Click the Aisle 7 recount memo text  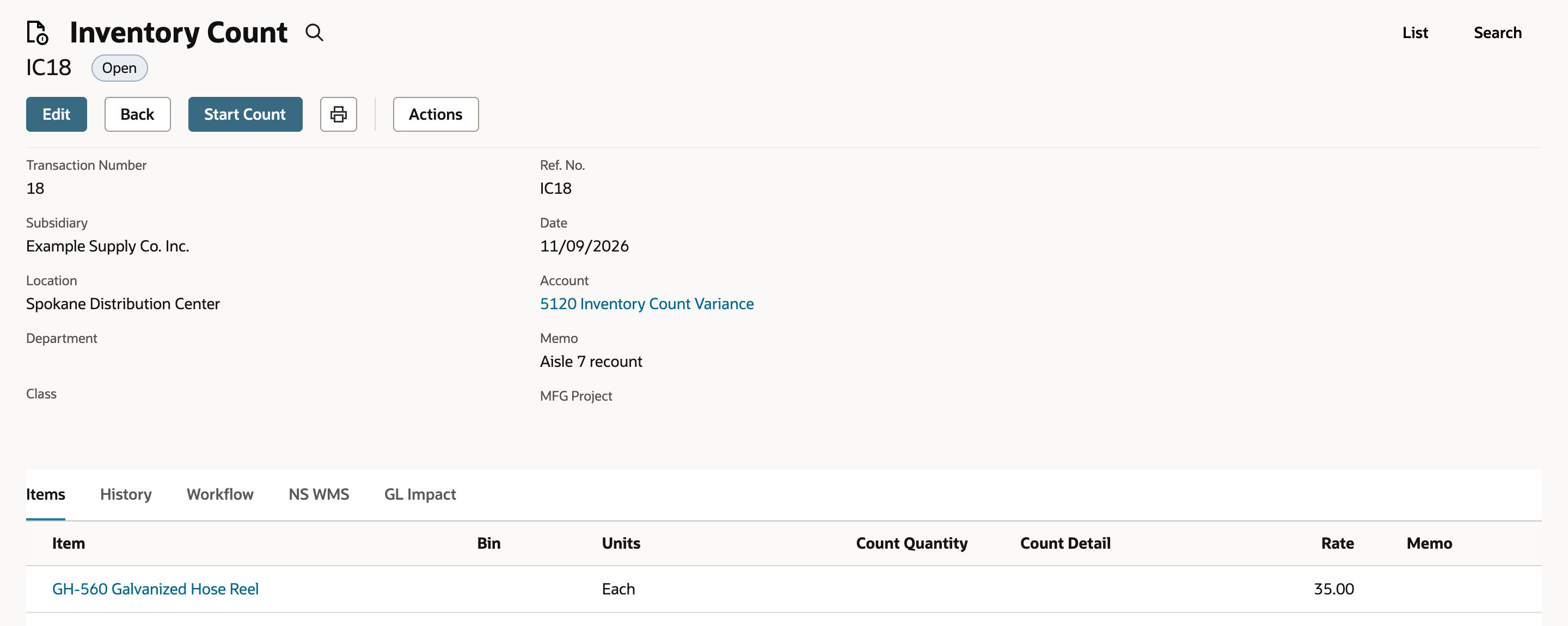click(x=591, y=361)
